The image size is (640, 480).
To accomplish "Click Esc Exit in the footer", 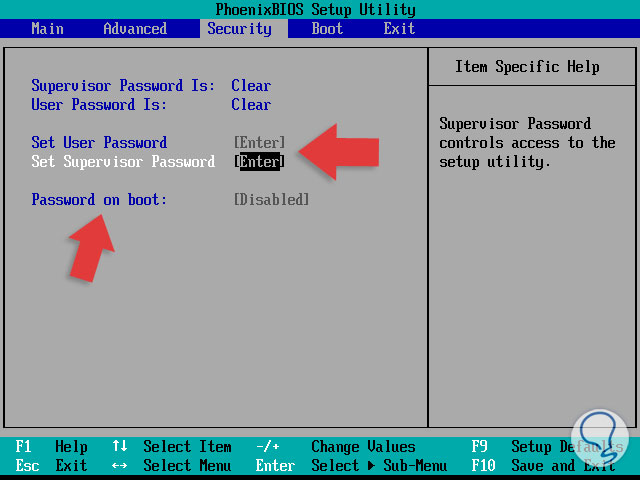I will pyautogui.click(x=51, y=466).
